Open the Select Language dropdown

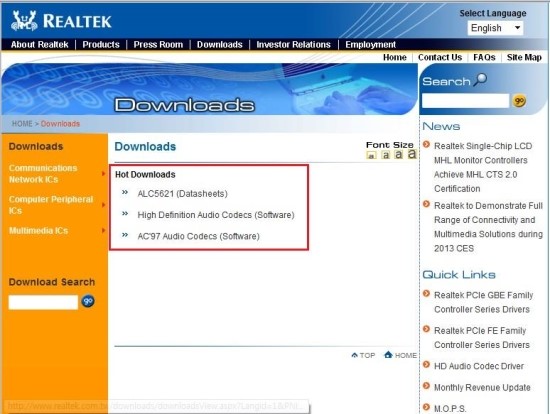(x=495, y=28)
